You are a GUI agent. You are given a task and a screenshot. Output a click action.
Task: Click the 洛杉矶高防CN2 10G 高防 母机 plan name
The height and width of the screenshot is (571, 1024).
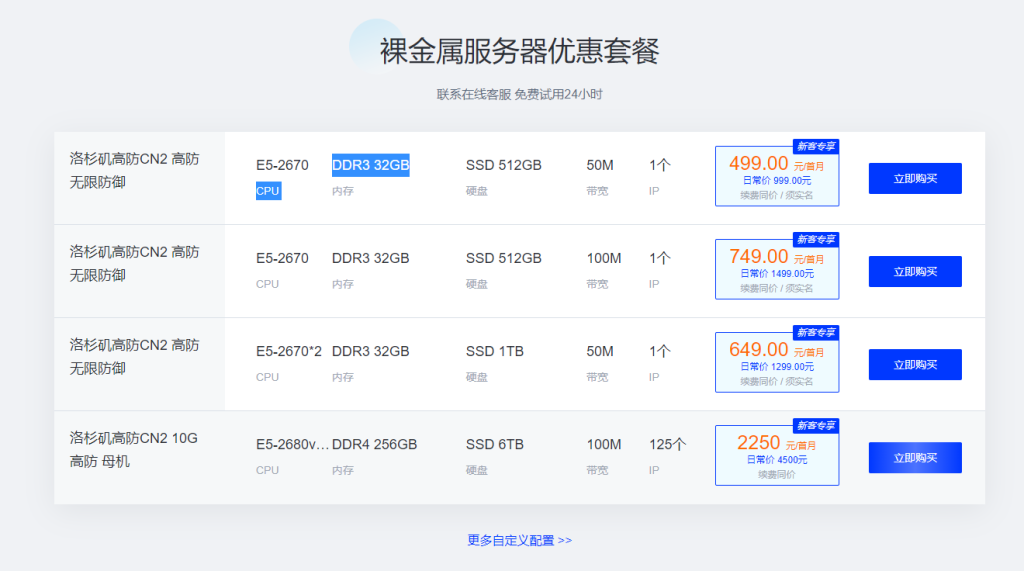[134, 449]
